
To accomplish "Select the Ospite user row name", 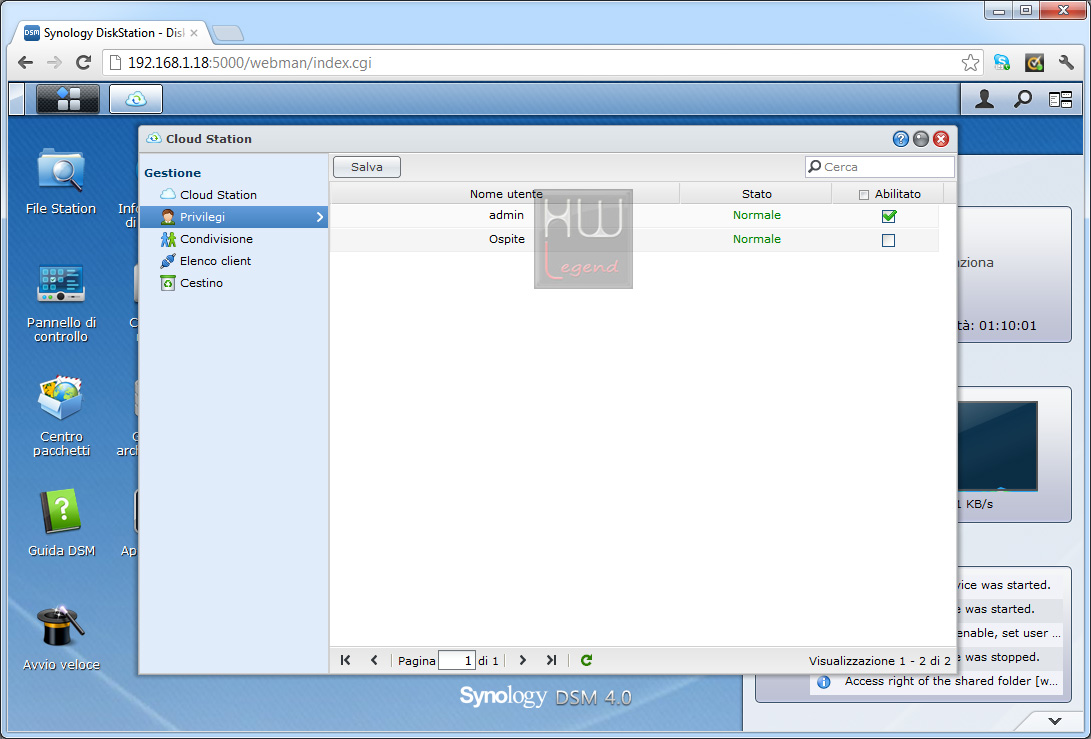I will point(507,239).
